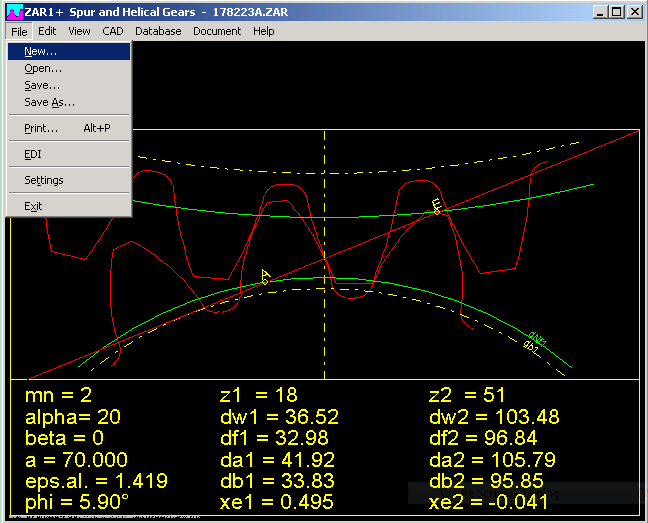The width and height of the screenshot is (648, 523).
Task: Close the ZAR1+ window
Action: pyautogui.click(x=634, y=12)
